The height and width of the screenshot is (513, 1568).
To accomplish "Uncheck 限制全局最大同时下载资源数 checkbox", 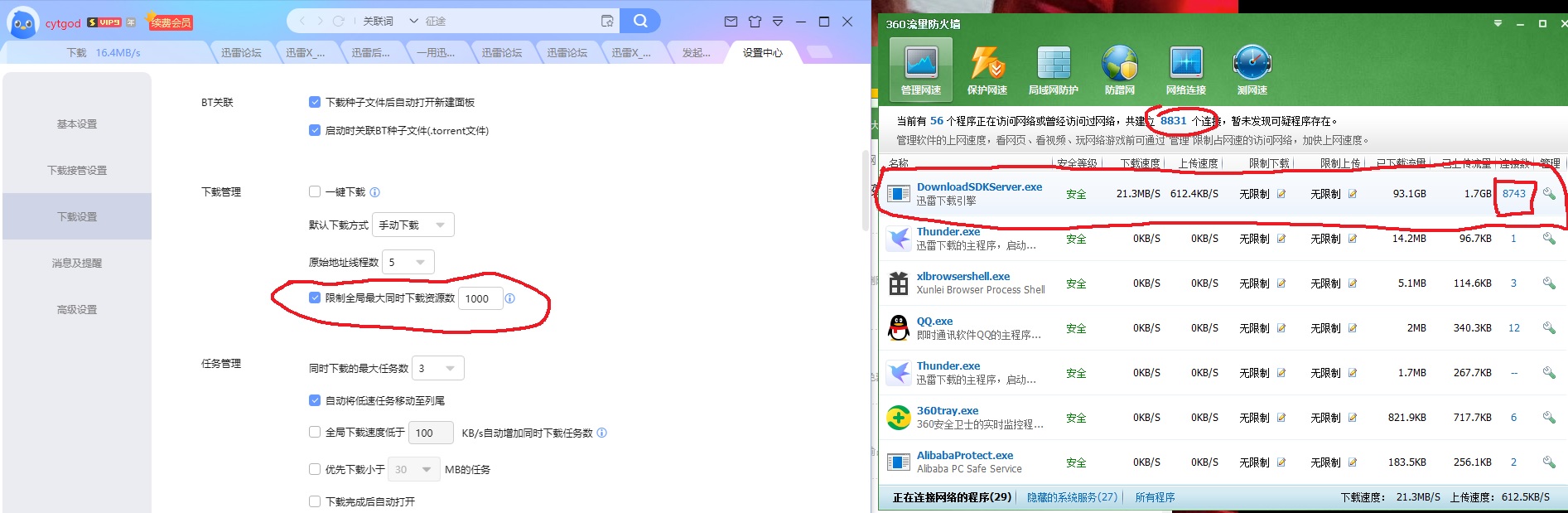I will click(315, 298).
